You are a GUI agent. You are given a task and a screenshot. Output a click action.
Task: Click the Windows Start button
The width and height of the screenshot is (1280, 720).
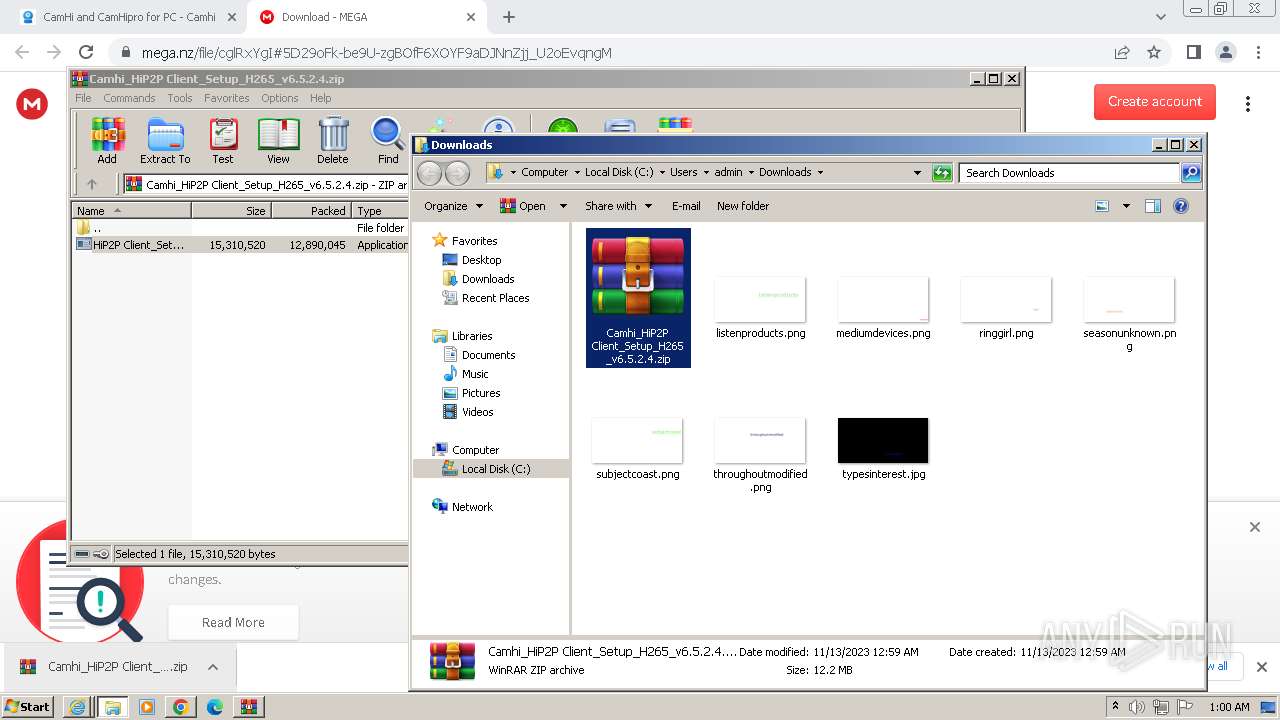pos(28,707)
